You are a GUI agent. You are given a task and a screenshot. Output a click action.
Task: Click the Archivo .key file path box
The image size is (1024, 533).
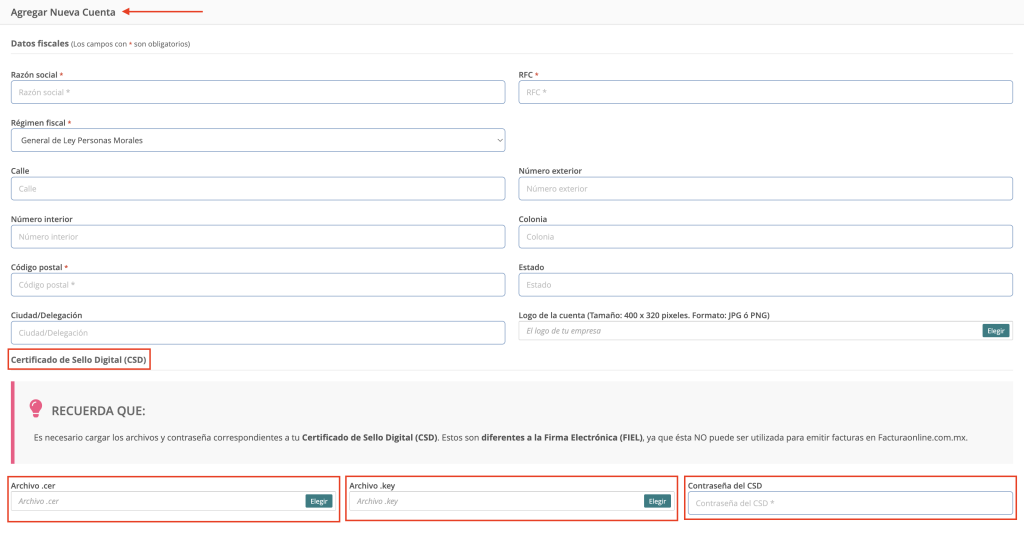coord(495,501)
